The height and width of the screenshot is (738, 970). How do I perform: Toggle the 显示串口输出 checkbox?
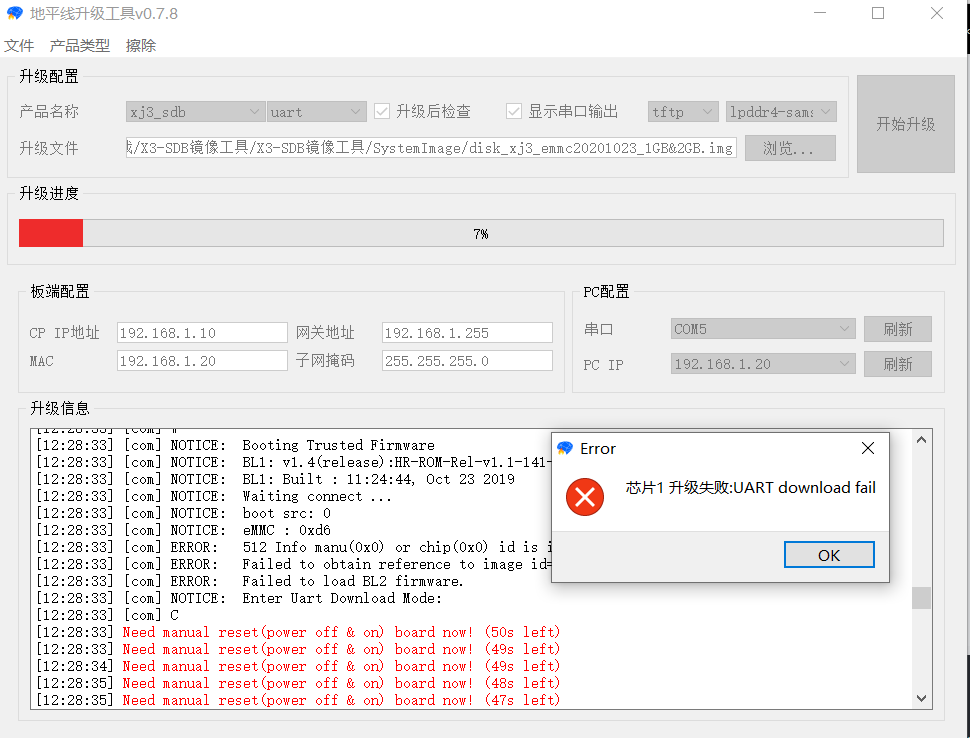point(514,111)
